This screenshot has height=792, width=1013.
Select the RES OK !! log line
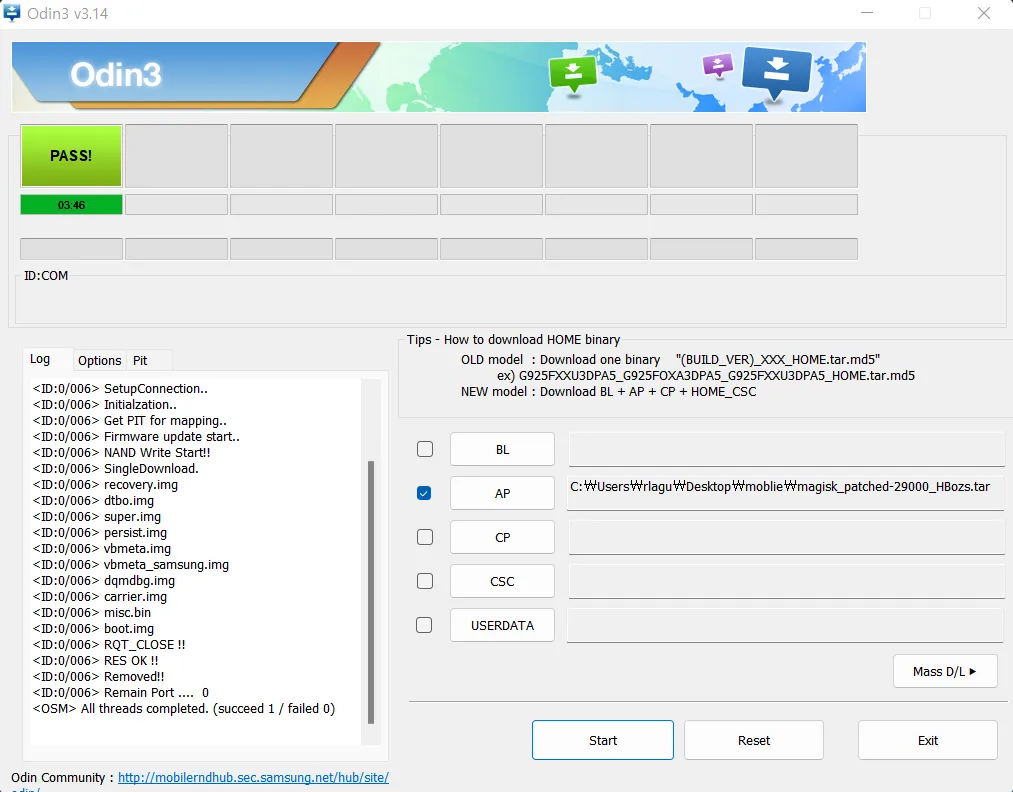96,660
